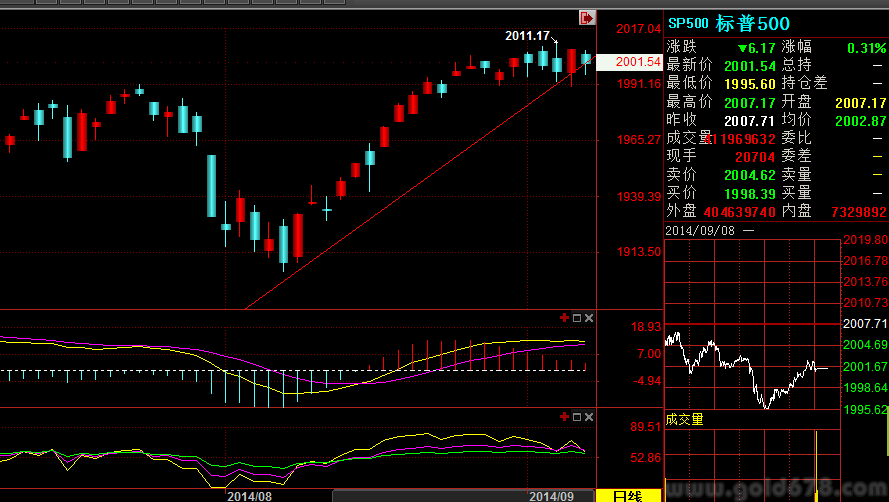Maximize the bottom oscillator panel
The width and height of the screenshot is (889, 502).
tap(576, 416)
